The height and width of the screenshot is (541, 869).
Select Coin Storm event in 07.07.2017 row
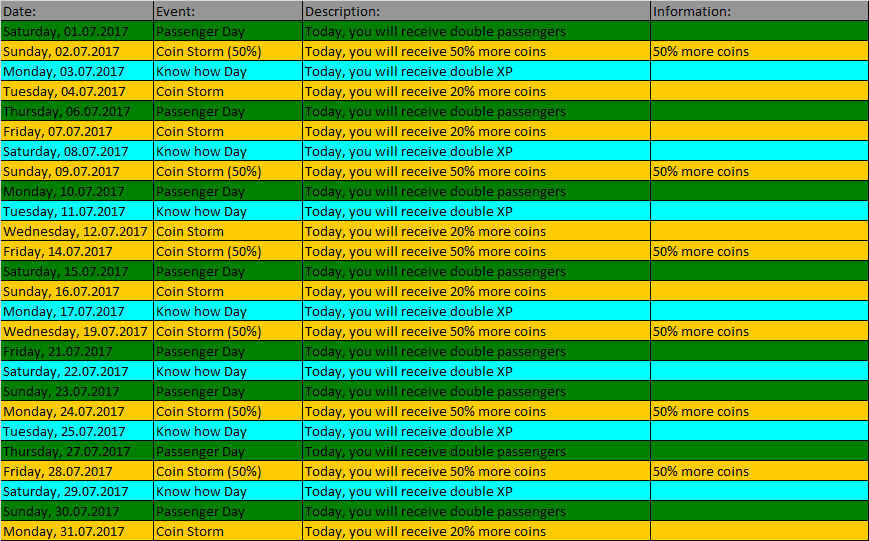point(228,131)
